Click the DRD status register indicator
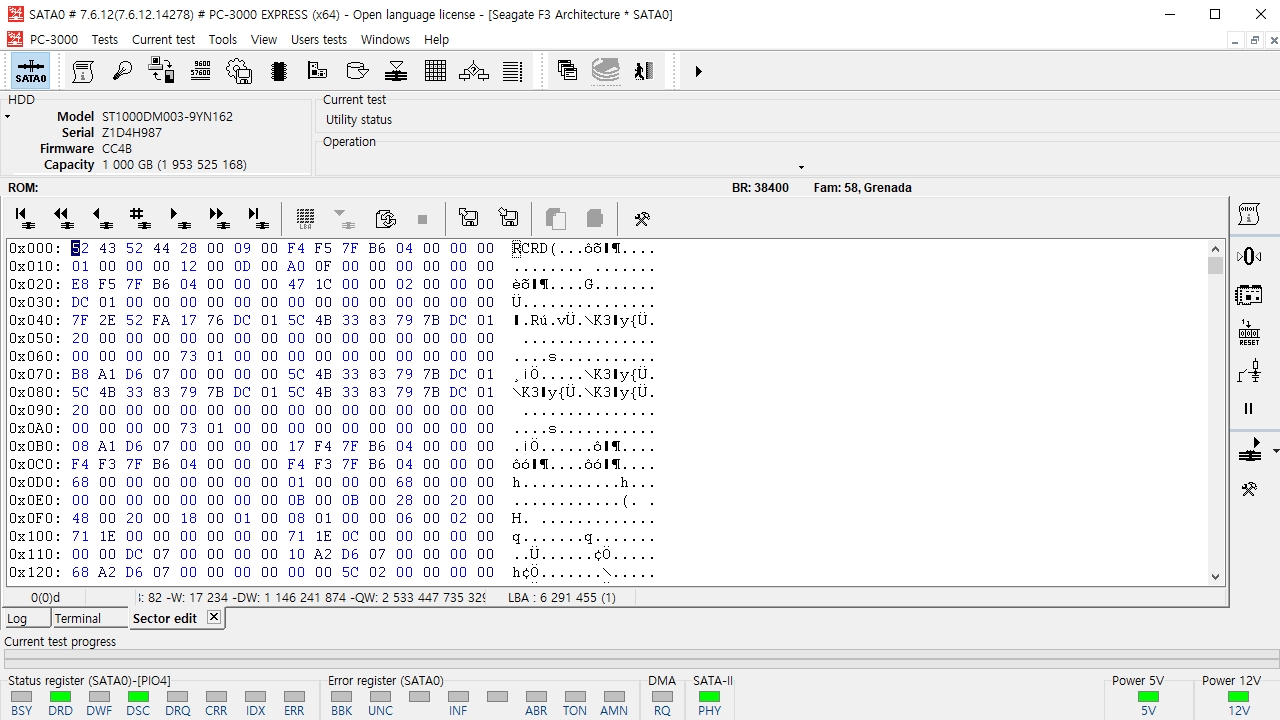1280x720 pixels. tap(60, 696)
